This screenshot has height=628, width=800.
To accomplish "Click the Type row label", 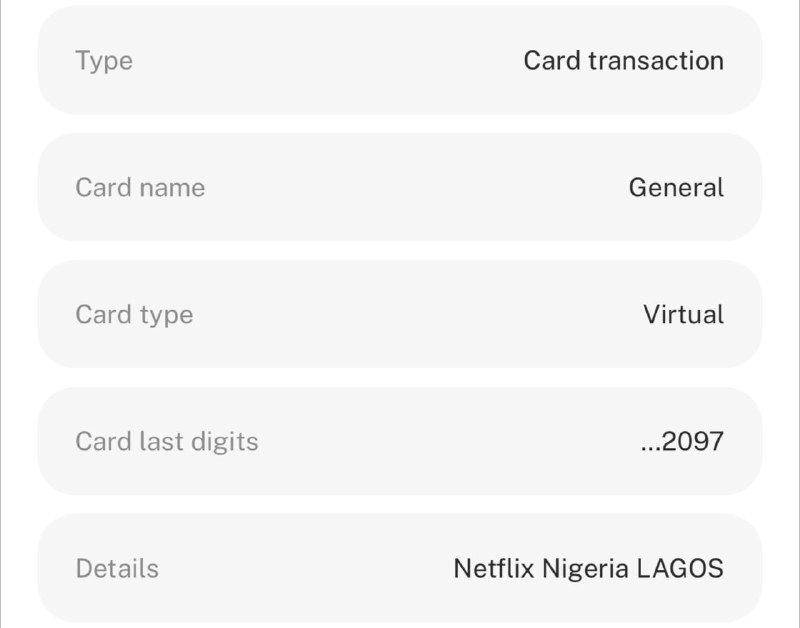I will coord(104,61).
